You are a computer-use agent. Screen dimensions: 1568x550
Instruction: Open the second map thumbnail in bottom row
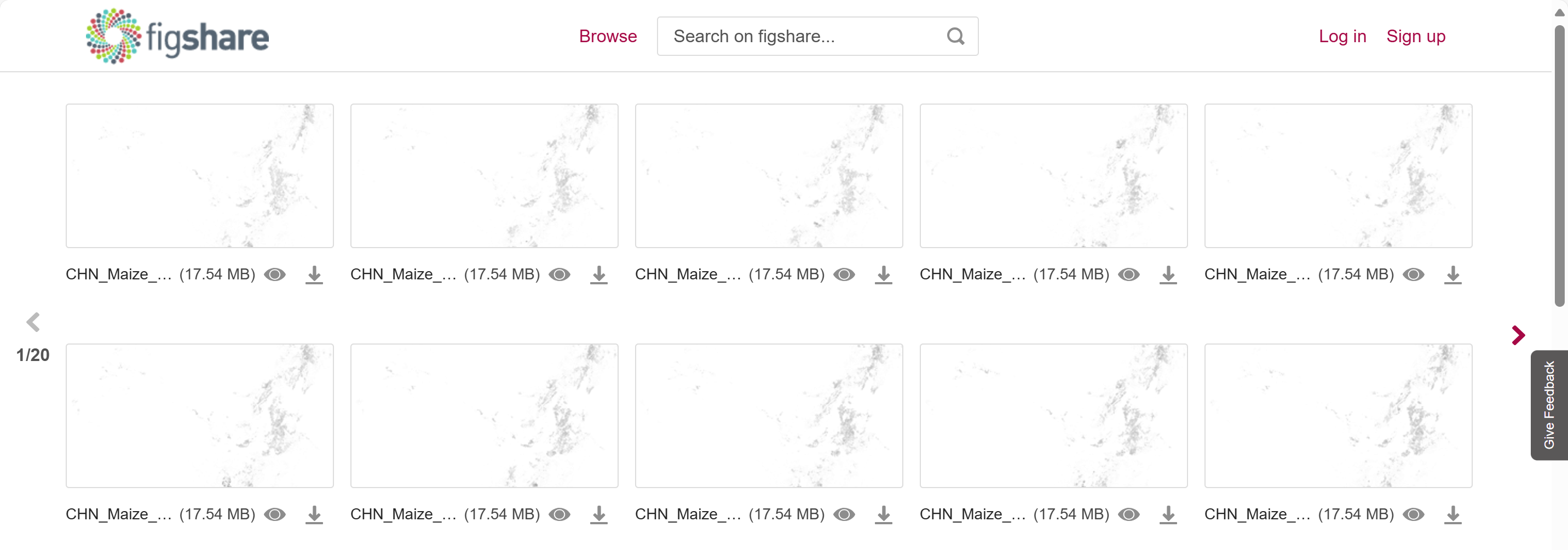485,416
